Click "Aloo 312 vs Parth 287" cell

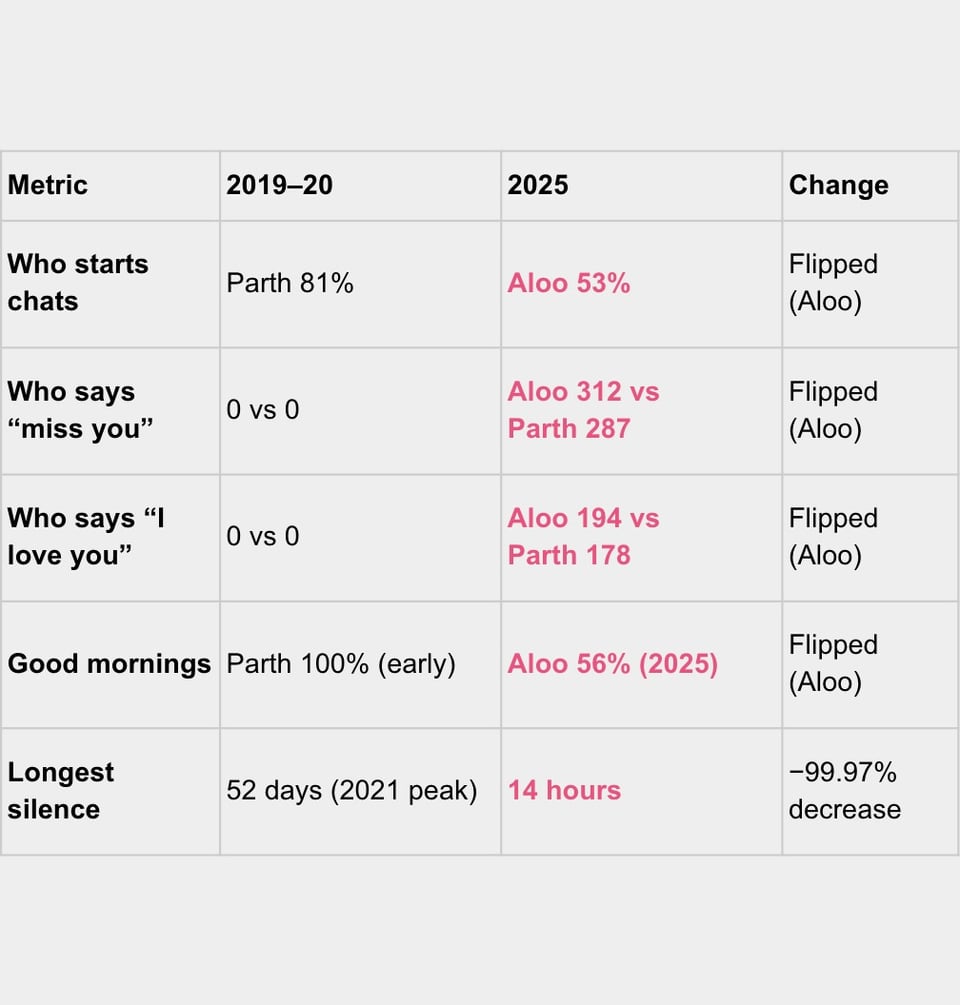pyautogui.click(x=583, y=410)
